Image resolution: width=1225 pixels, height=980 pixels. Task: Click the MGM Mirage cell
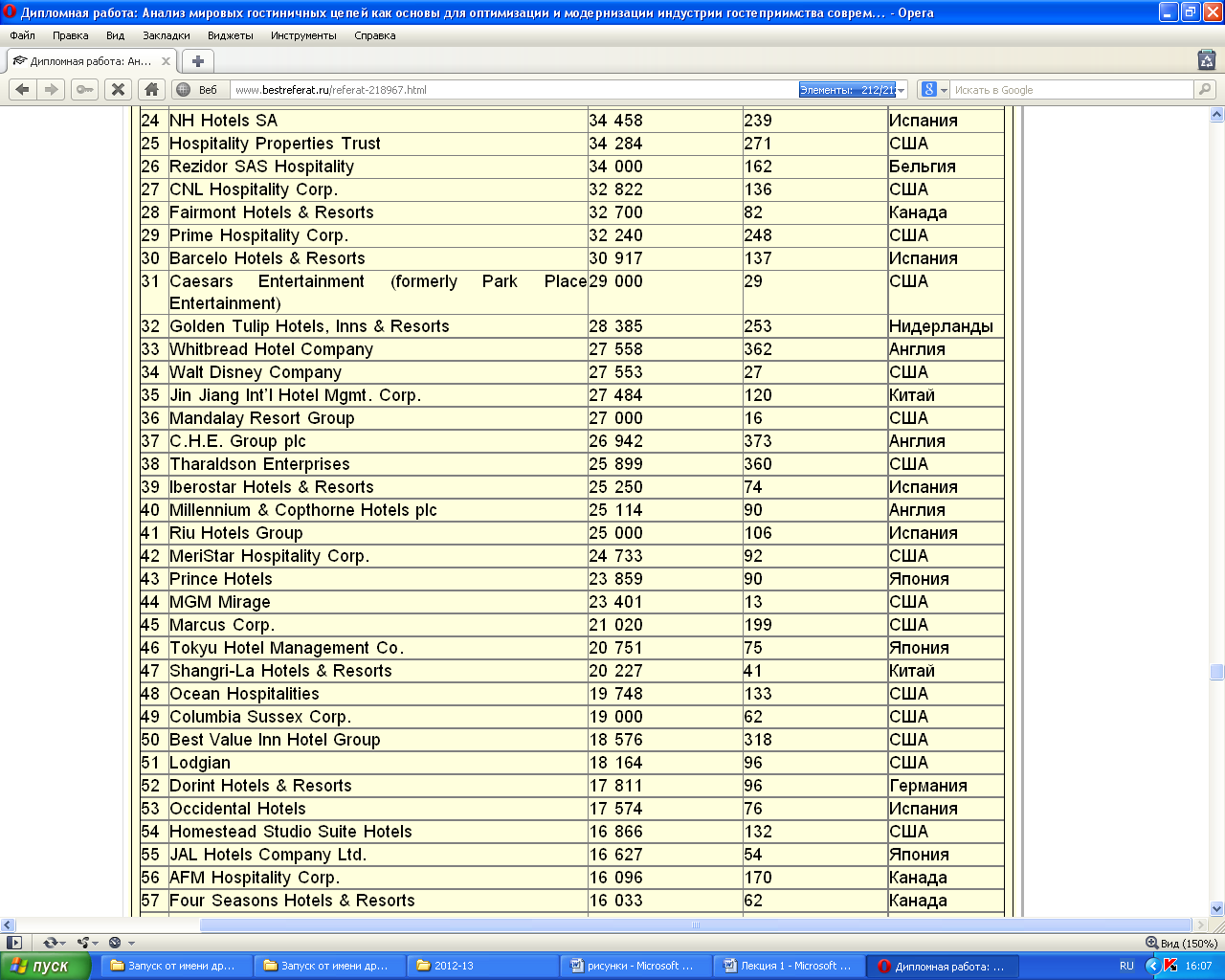[377, 602]
